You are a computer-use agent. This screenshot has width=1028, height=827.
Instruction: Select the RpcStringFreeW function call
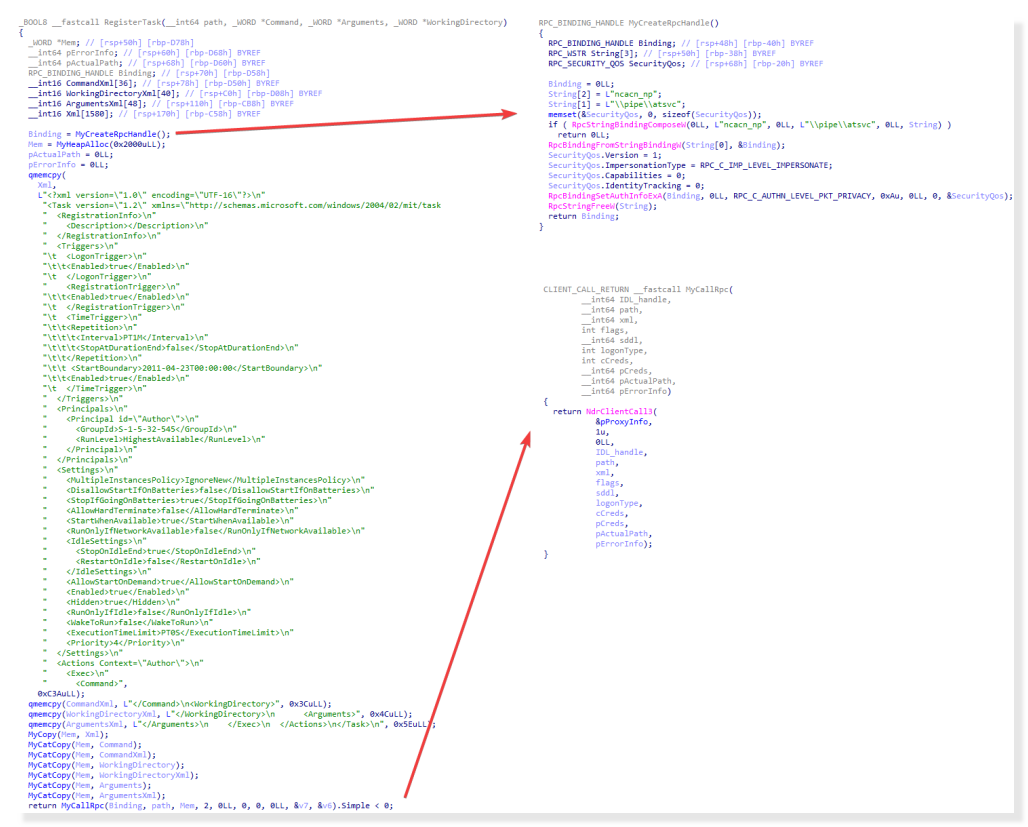pos(580,206)
